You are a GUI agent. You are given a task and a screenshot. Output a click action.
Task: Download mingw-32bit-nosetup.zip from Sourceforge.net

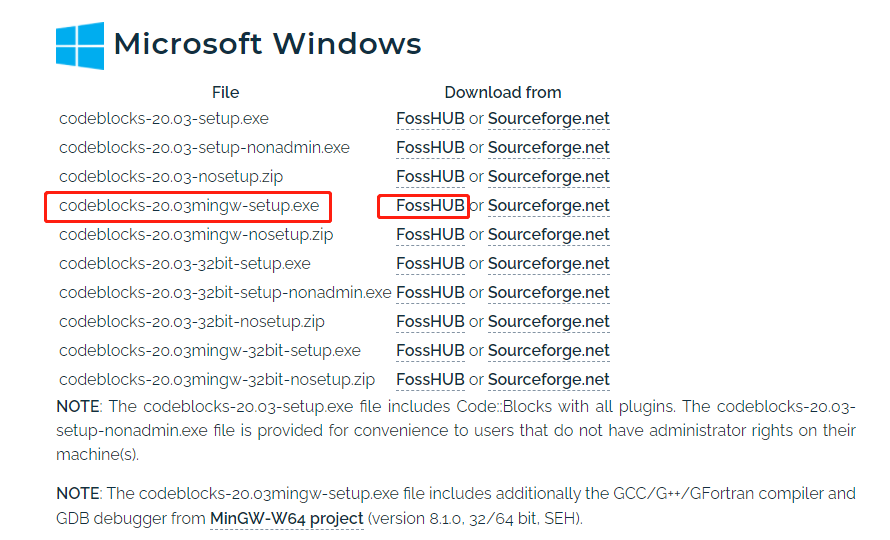point(548,379)
